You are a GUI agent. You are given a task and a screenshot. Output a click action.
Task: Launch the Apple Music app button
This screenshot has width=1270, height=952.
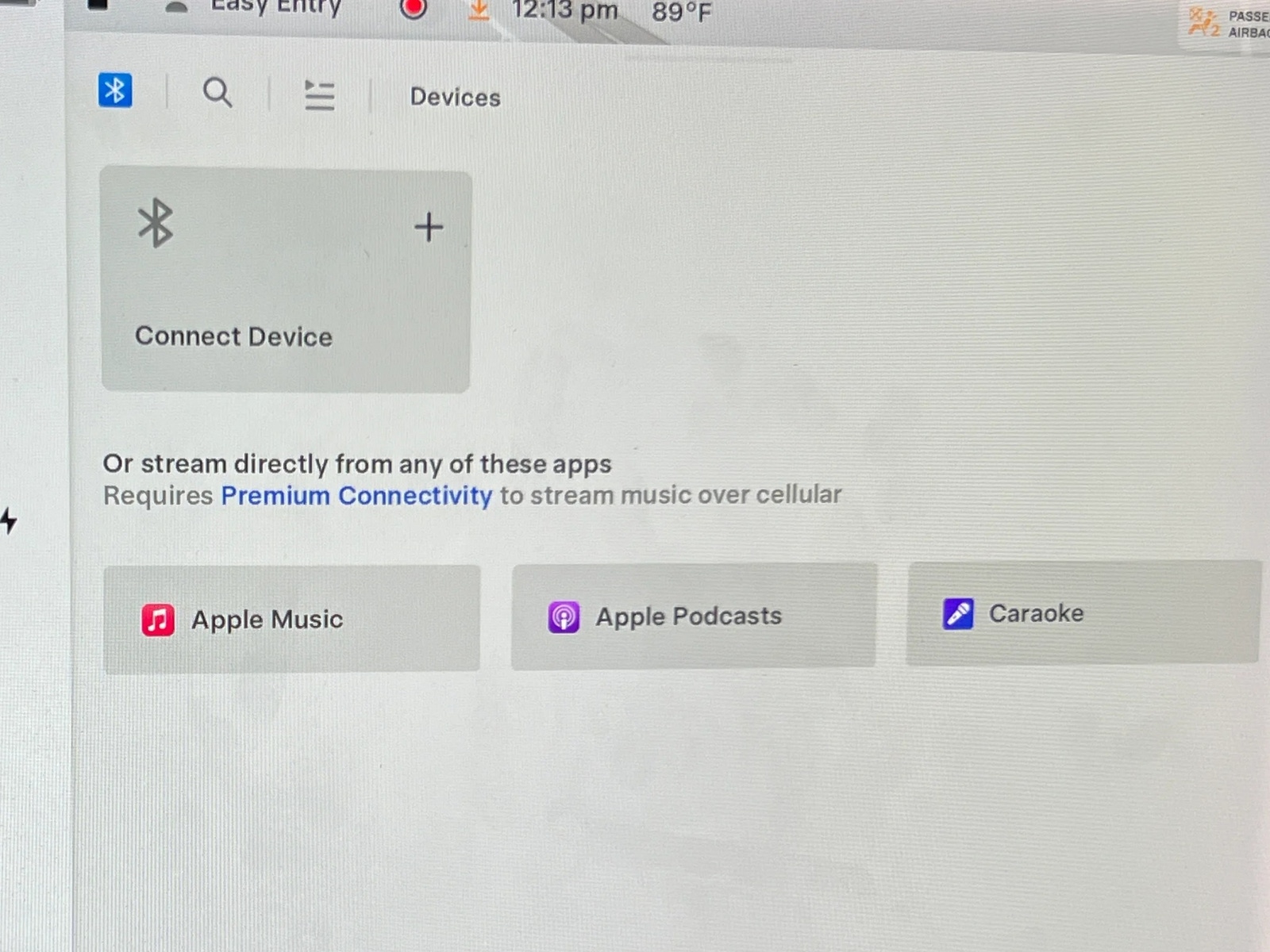[x=291, y=619]
